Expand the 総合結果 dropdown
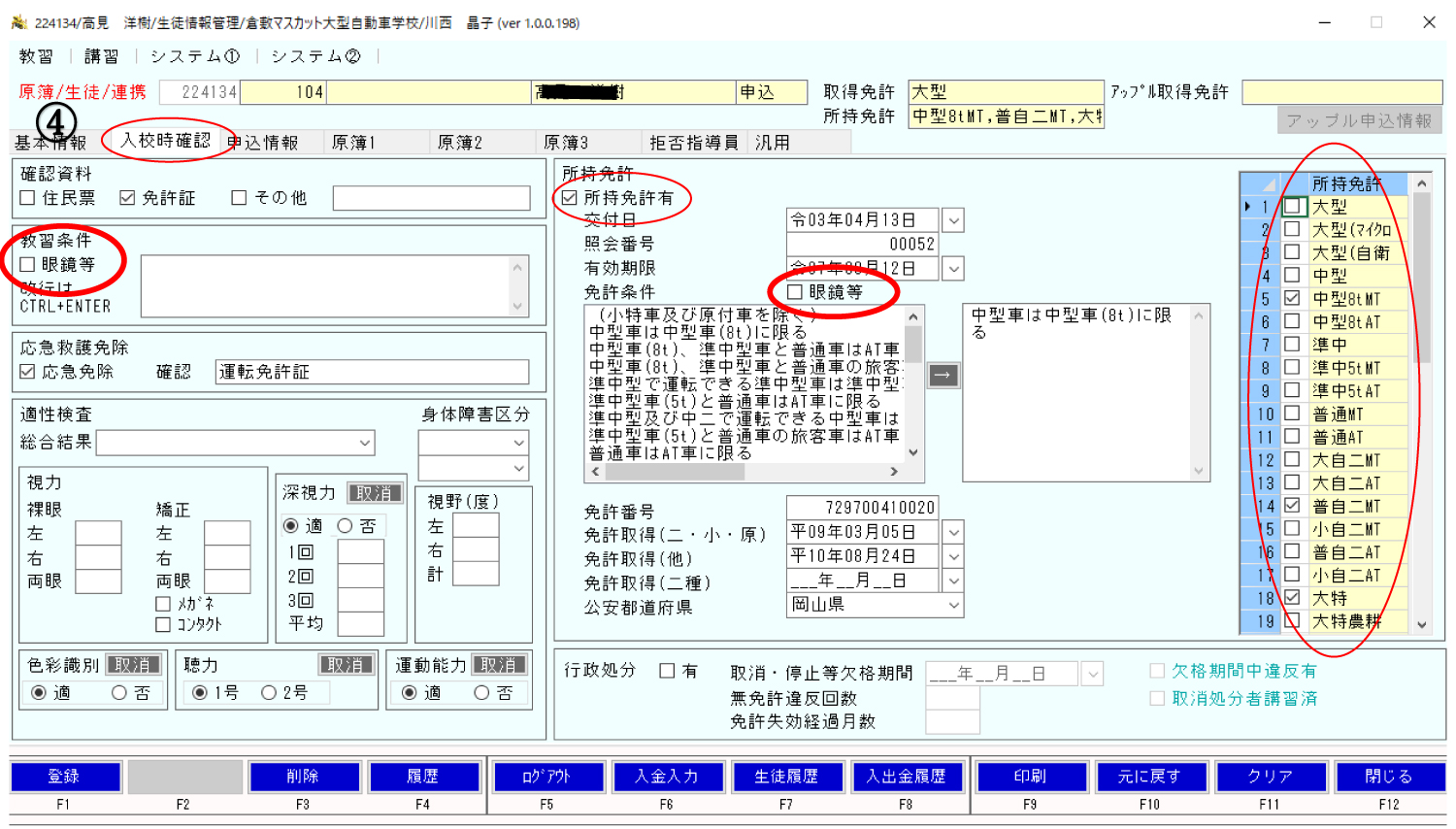Image resolution: width=1456 pixels, height=829 pixels. pos(365,443)
